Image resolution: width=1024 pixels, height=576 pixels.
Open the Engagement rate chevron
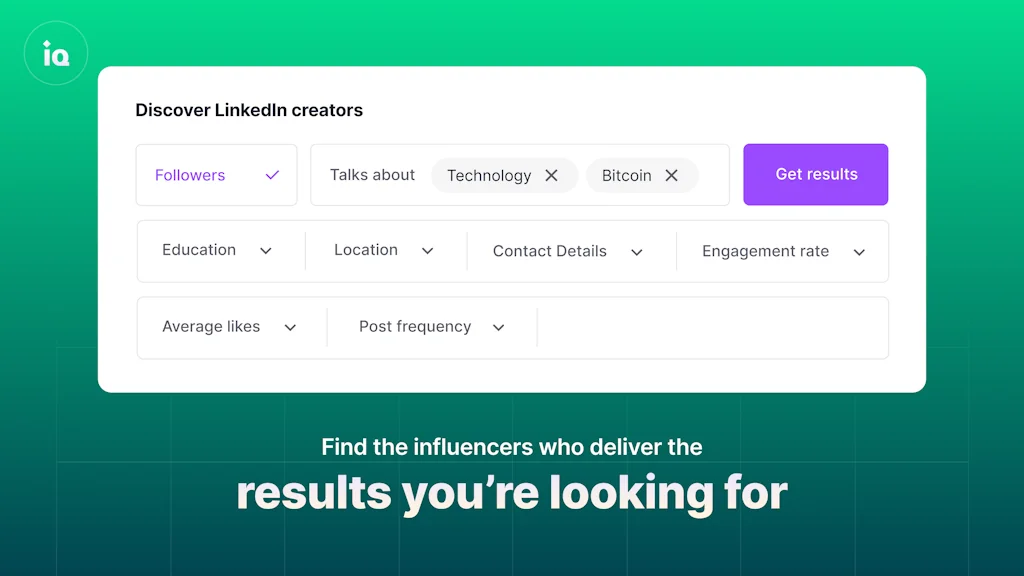pyautogui.click(x=859, y=252)
